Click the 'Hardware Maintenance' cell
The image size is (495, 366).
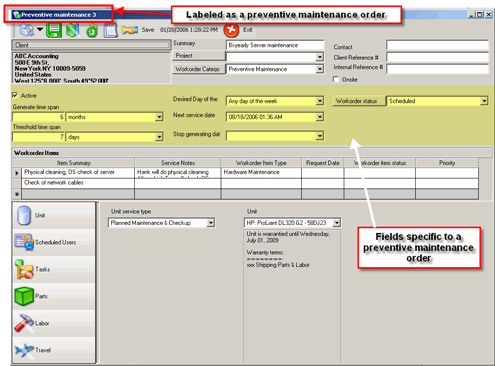[261, 172]
